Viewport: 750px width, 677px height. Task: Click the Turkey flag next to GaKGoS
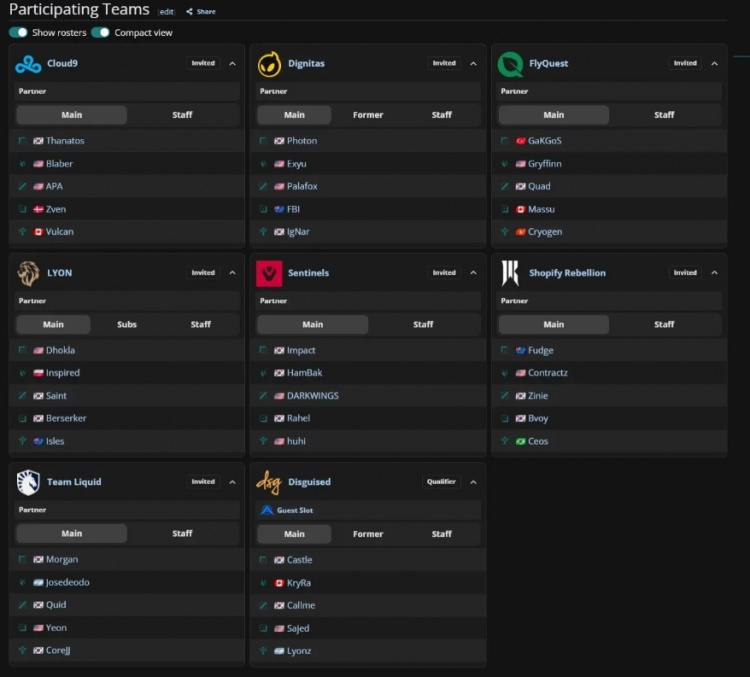tap(520, 141)
